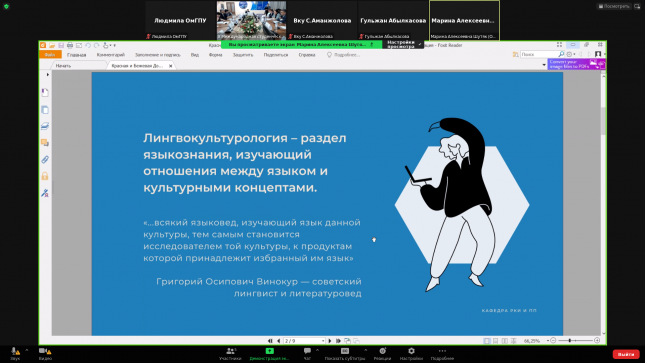Open the Attachments paperclip panel icon
The width and height of the screenshot is (645, 363).
click(x=45, y=160)
